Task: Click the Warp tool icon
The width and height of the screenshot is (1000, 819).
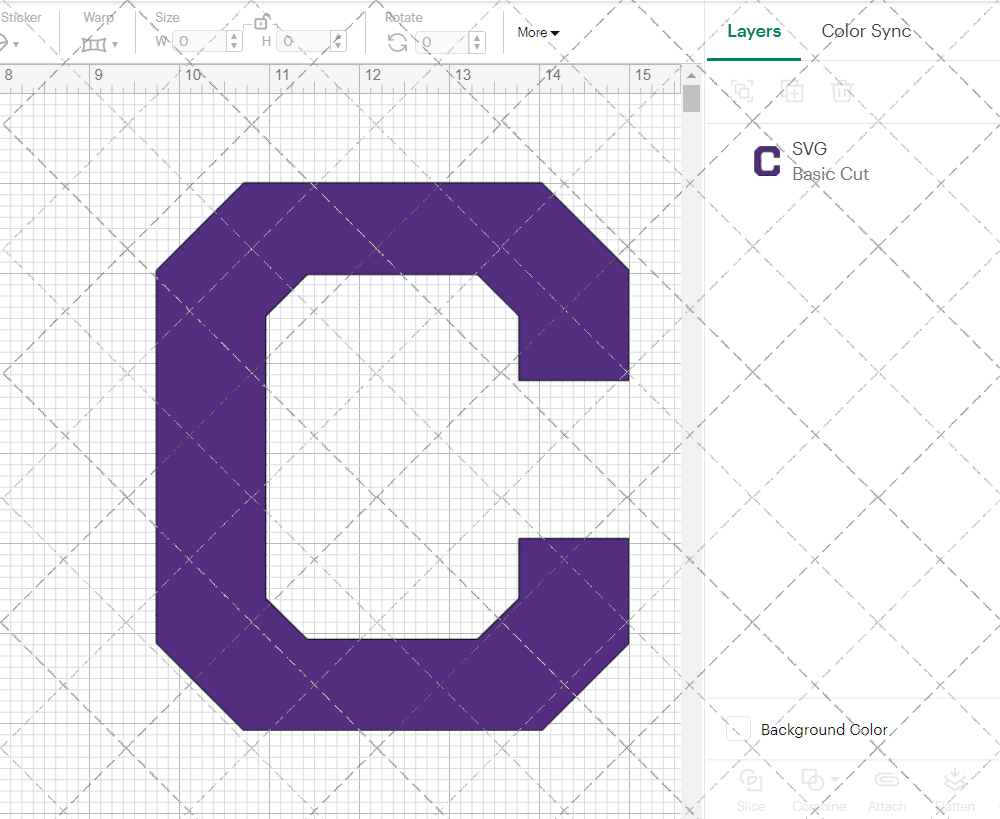Action: tap(95, 44)
